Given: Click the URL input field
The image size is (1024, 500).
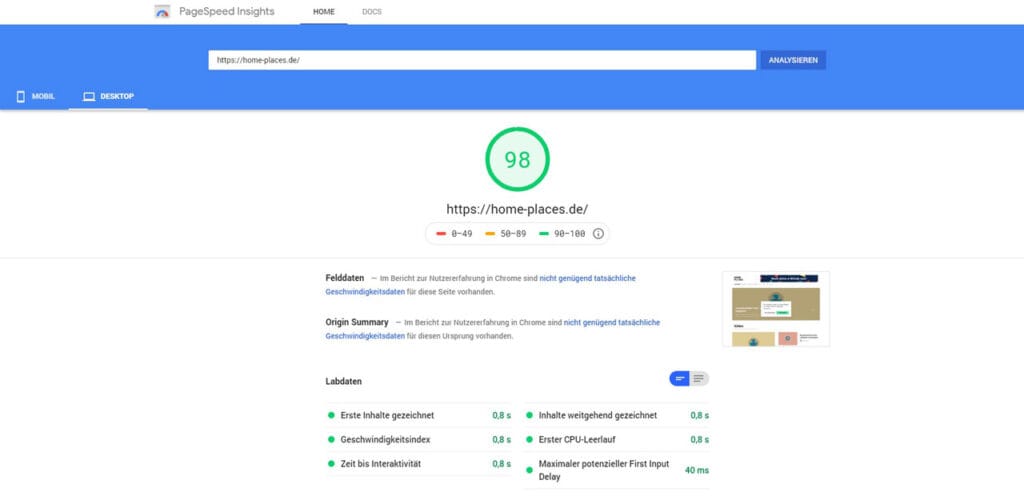Looking at the screenshot, I should tap(482, 60).
